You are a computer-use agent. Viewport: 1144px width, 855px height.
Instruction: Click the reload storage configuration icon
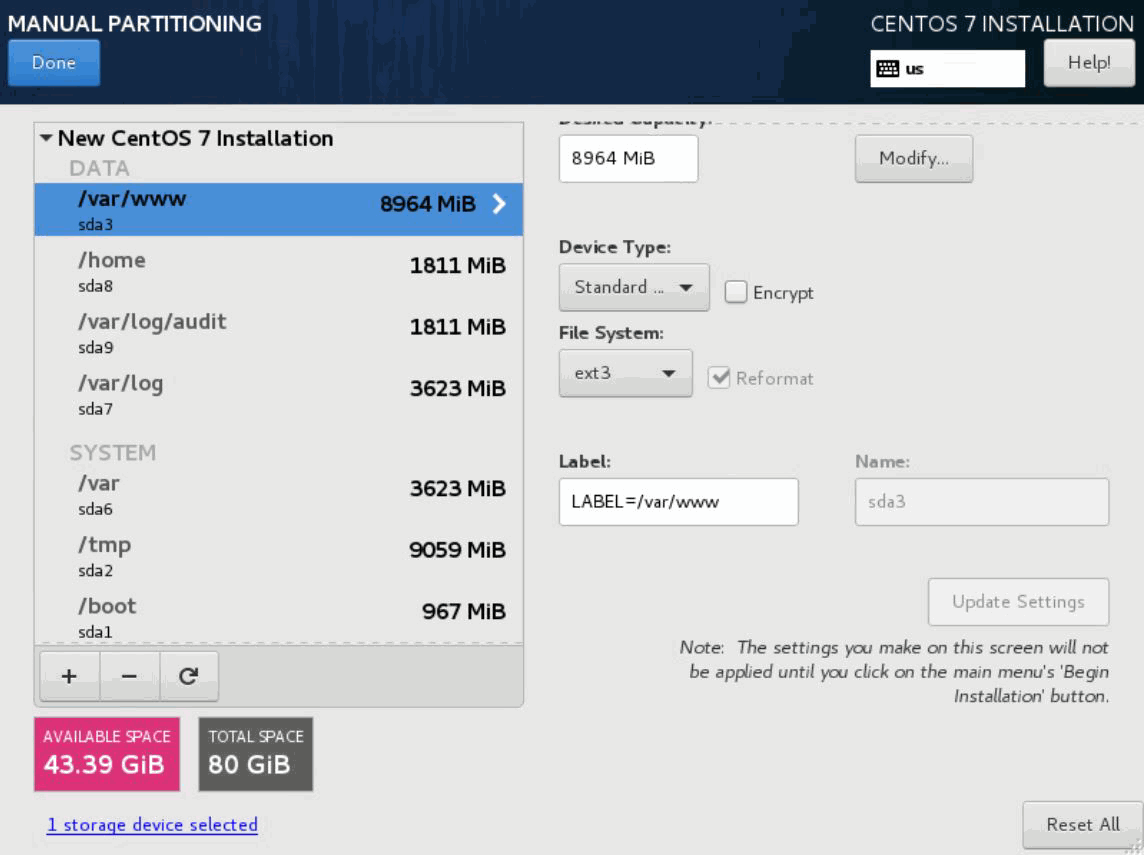pyautogui.click(x=188, y=676)
